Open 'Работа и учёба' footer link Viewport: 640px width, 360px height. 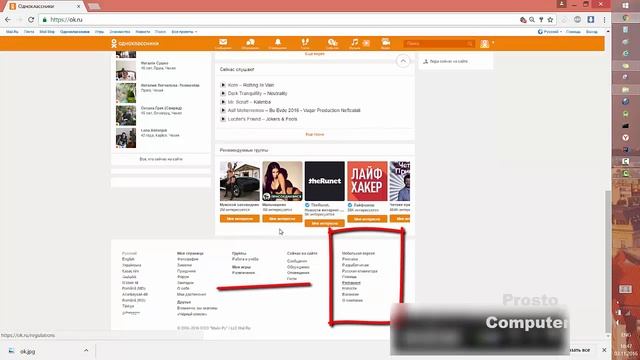tap(245, 259)
